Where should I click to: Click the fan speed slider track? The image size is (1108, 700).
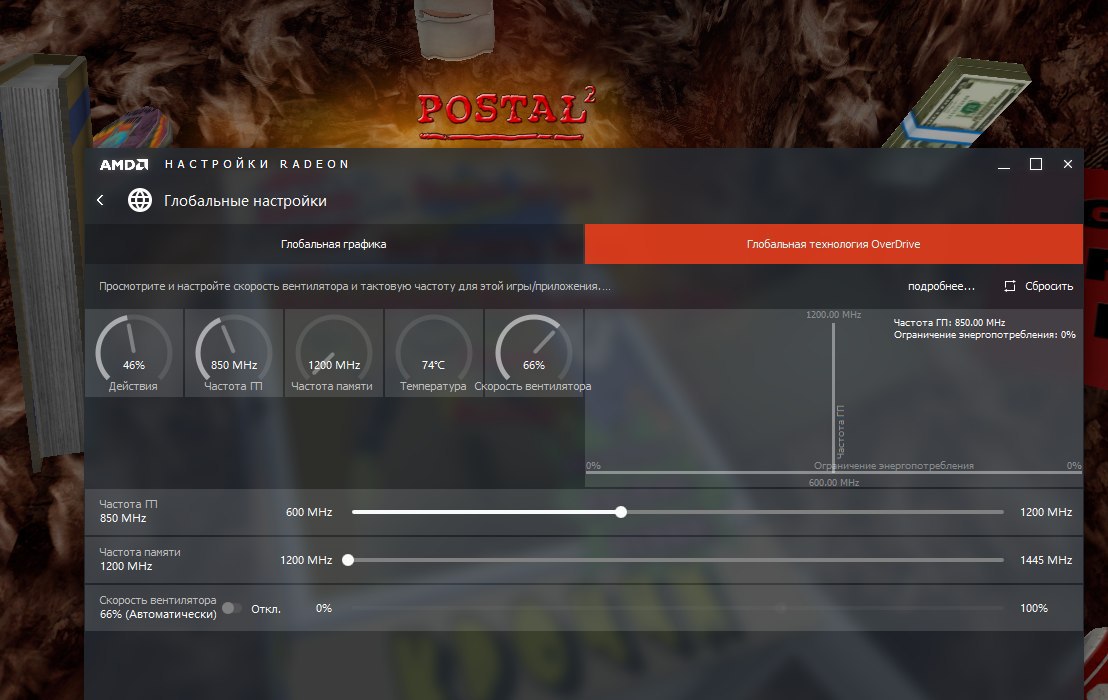pos(678,608)
